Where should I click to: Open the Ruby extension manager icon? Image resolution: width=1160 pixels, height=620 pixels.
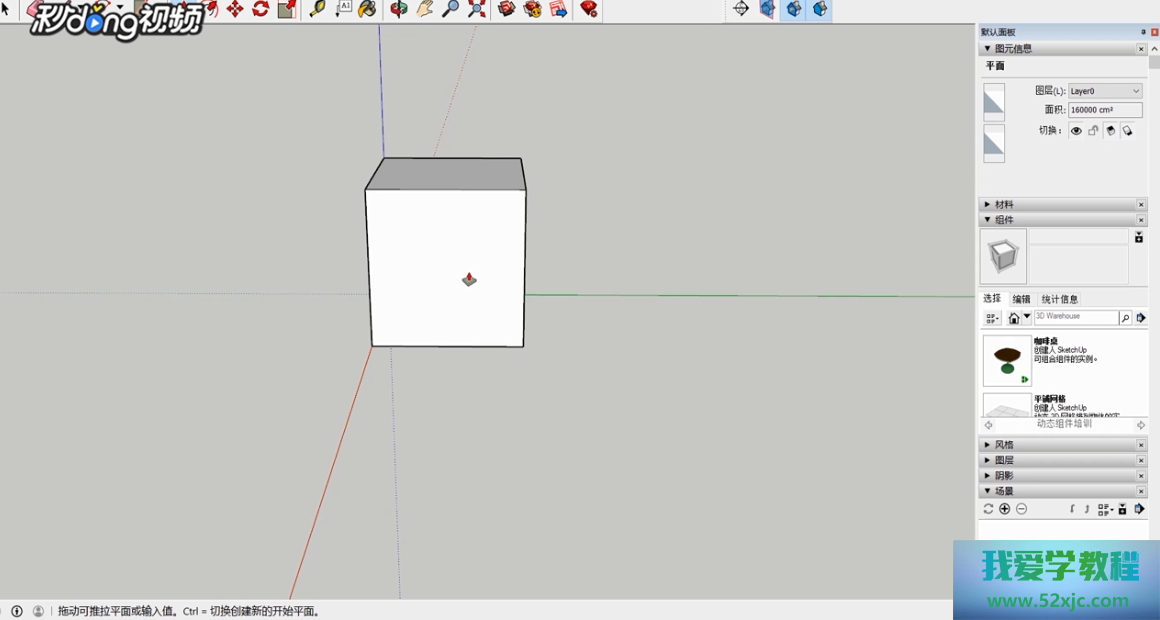pos(589,9)
